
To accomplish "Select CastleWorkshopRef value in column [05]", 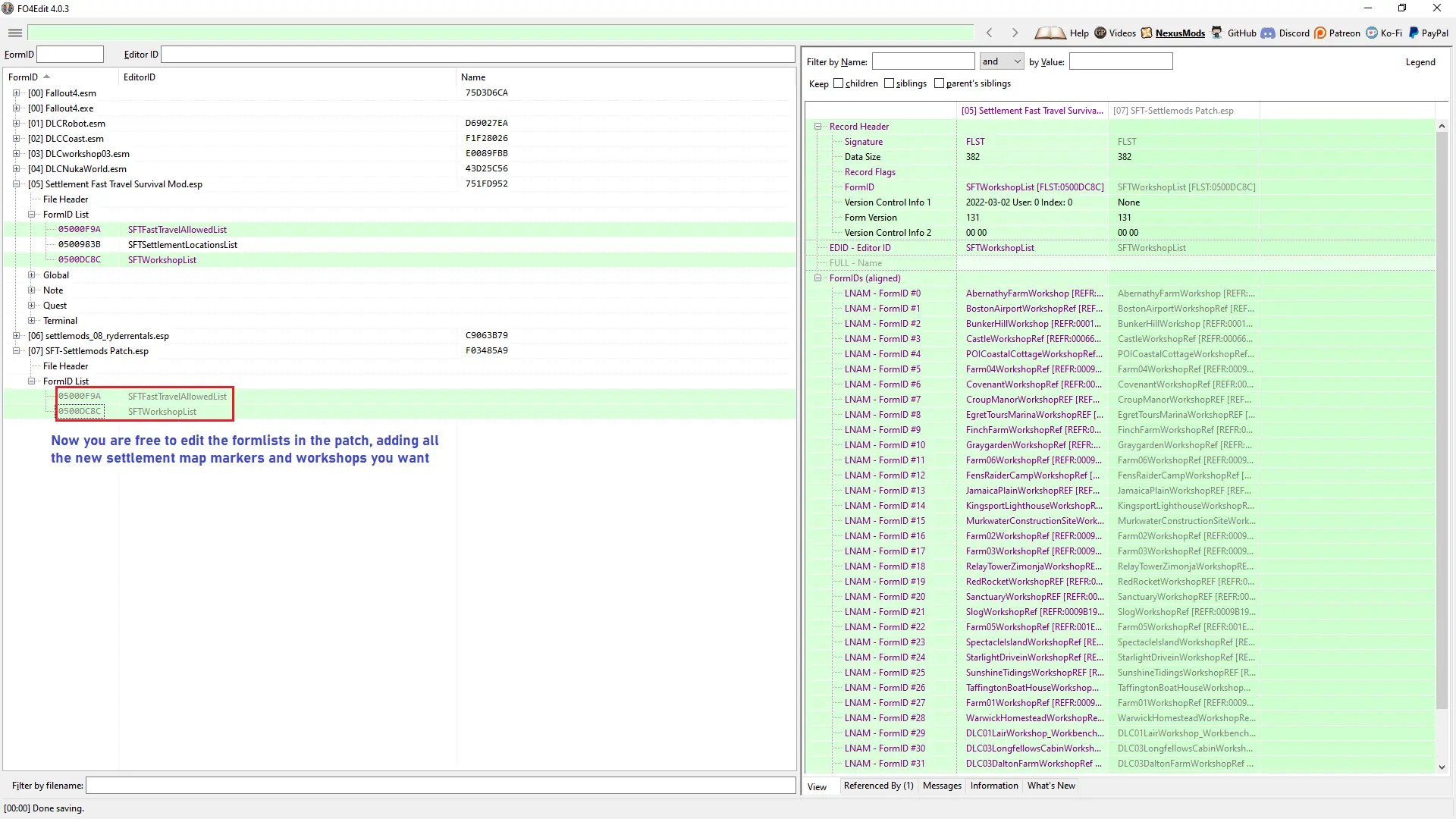I will tap(1033, 339).
